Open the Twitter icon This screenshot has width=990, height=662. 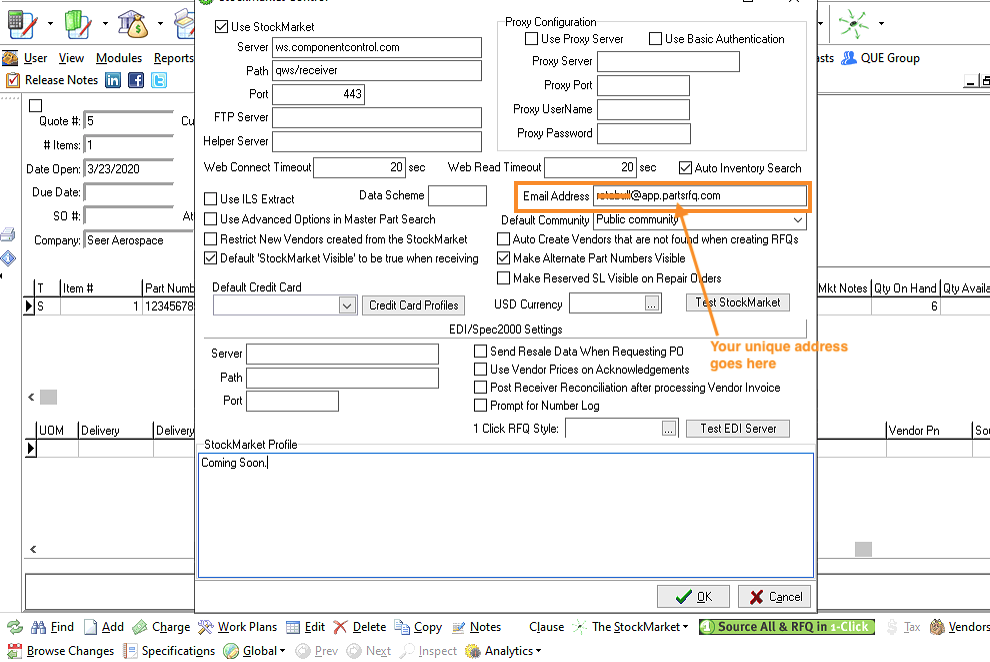(x=159, y=80)
